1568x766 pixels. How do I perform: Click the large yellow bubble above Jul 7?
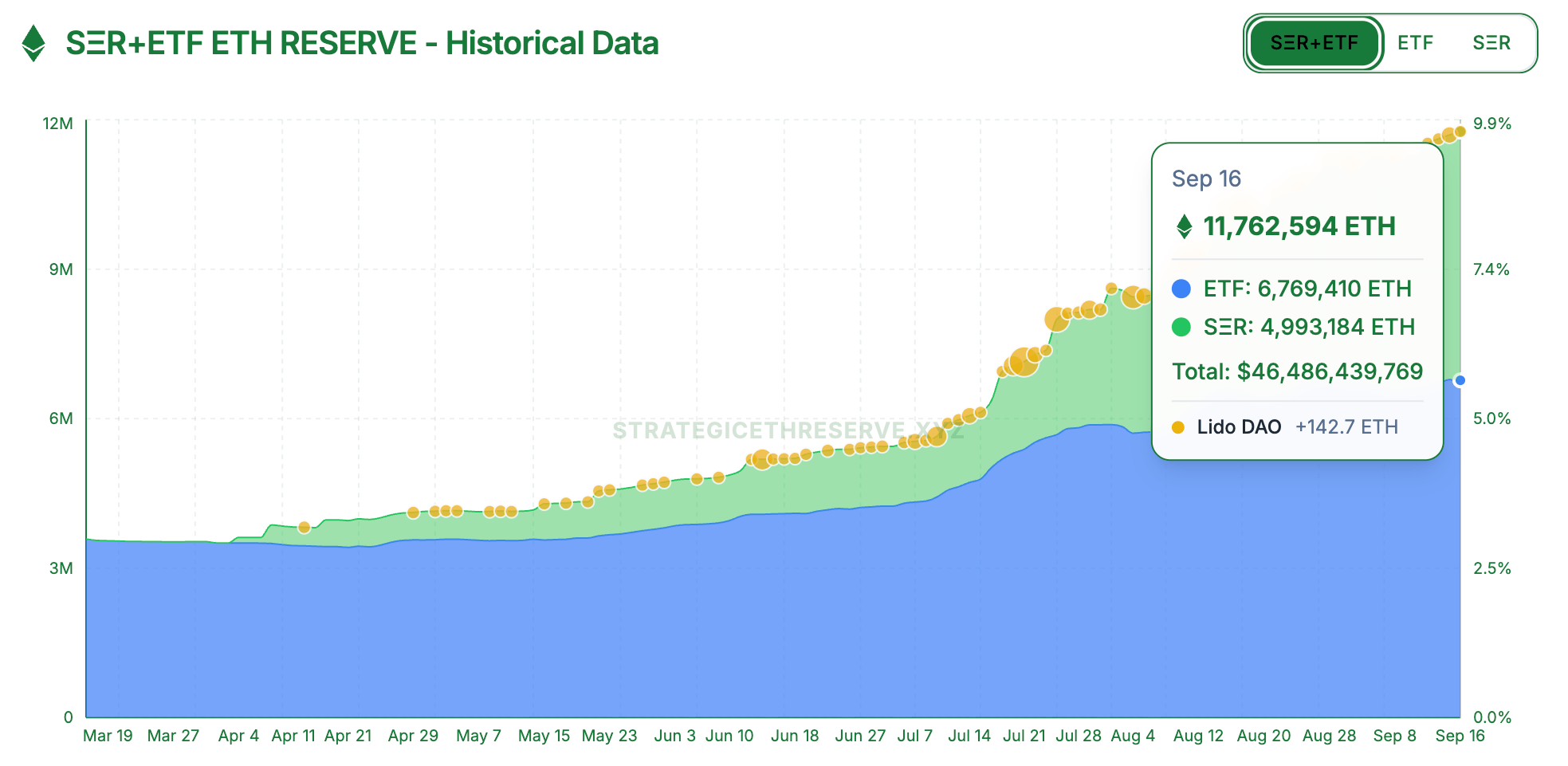(x=936, y=436)
